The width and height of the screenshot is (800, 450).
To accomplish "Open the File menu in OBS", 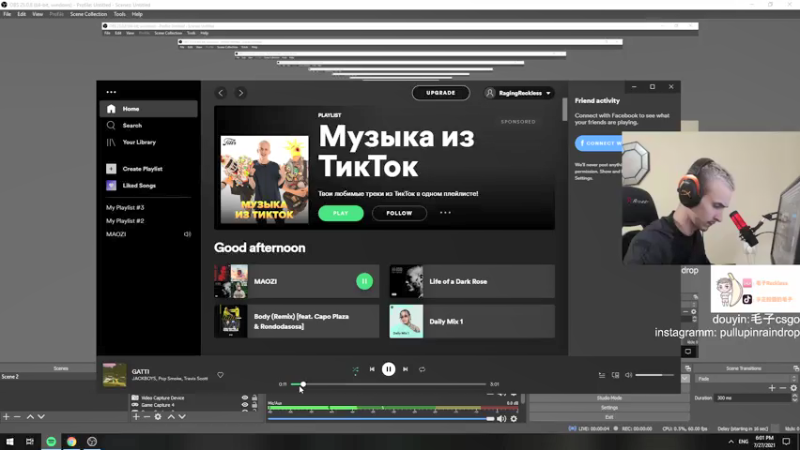I will 7,14.
